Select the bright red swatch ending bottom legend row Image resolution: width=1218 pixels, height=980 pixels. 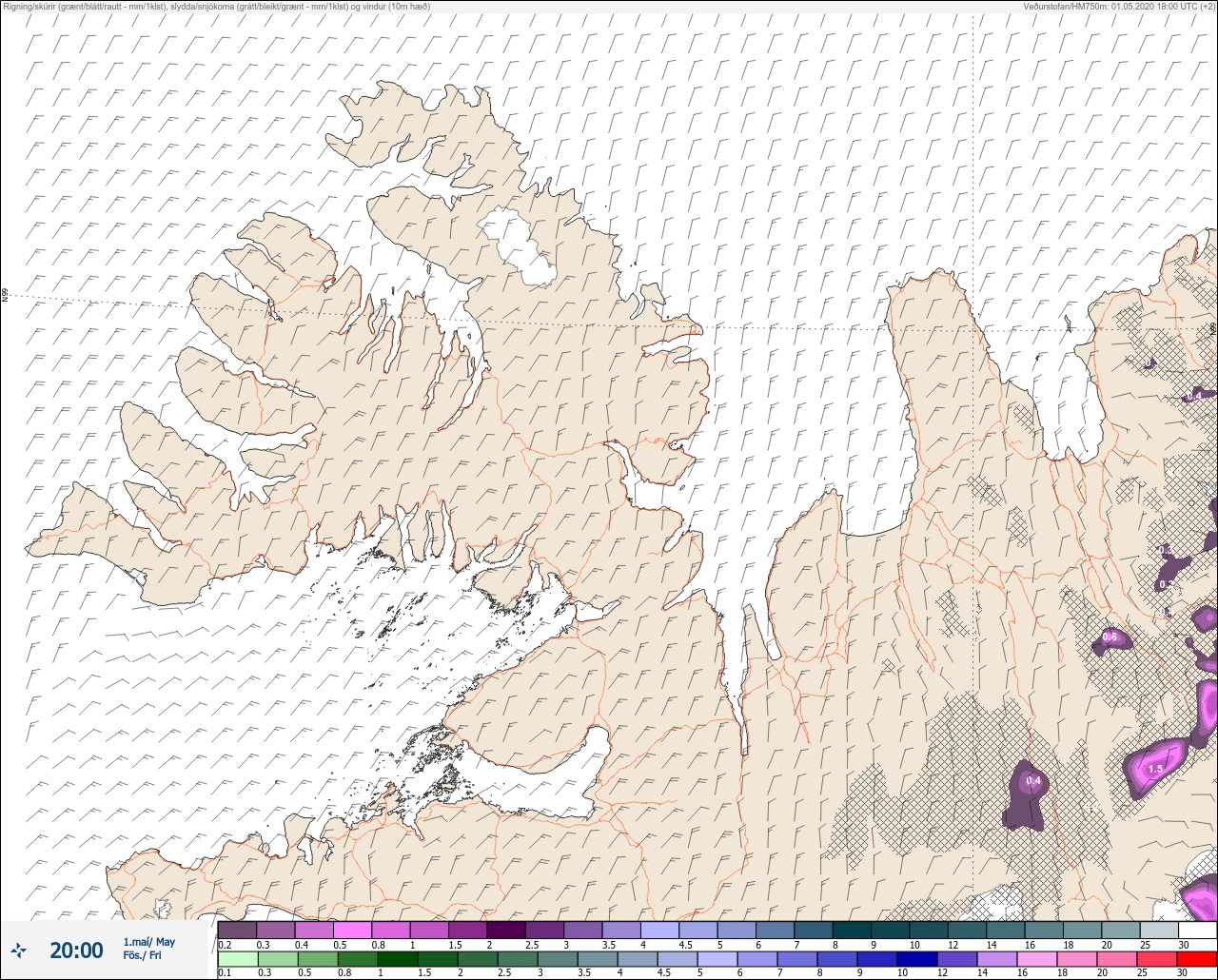pos(1197,958)
